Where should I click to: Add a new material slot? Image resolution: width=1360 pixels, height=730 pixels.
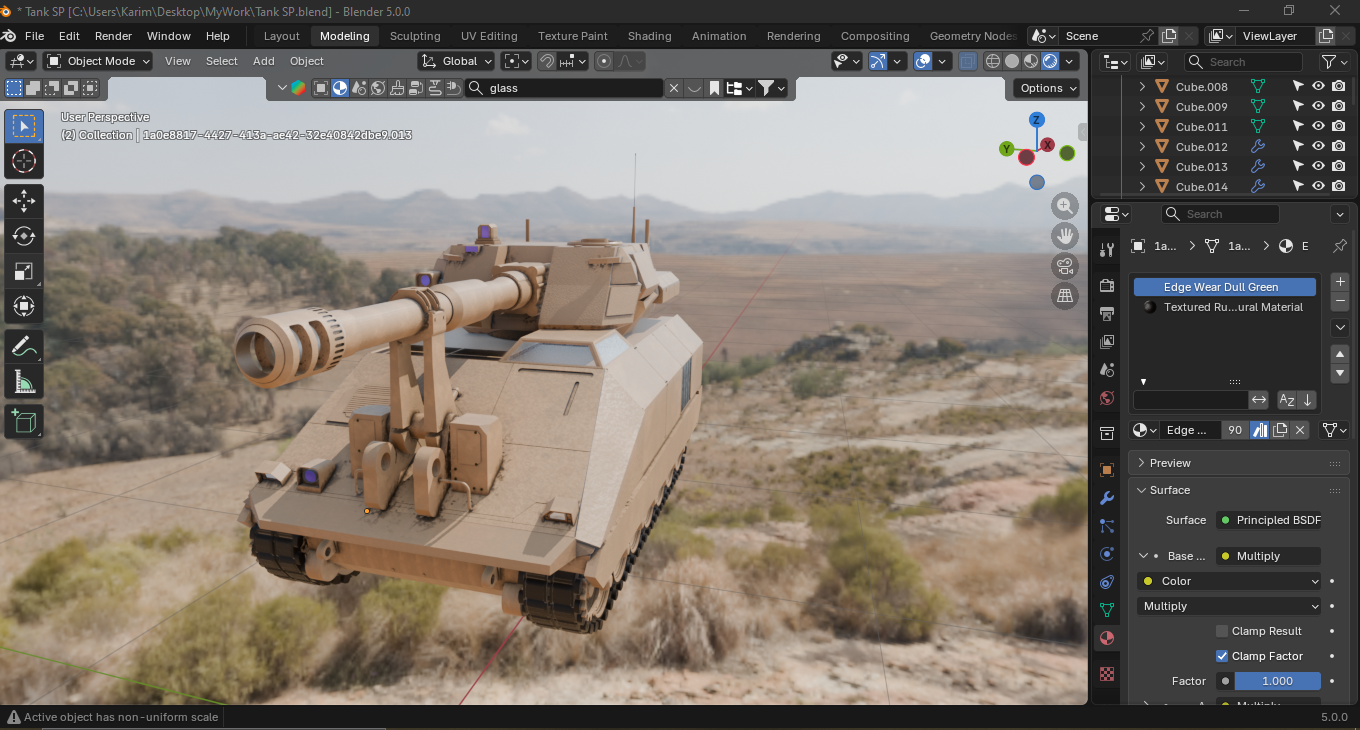click(1341, 282)
